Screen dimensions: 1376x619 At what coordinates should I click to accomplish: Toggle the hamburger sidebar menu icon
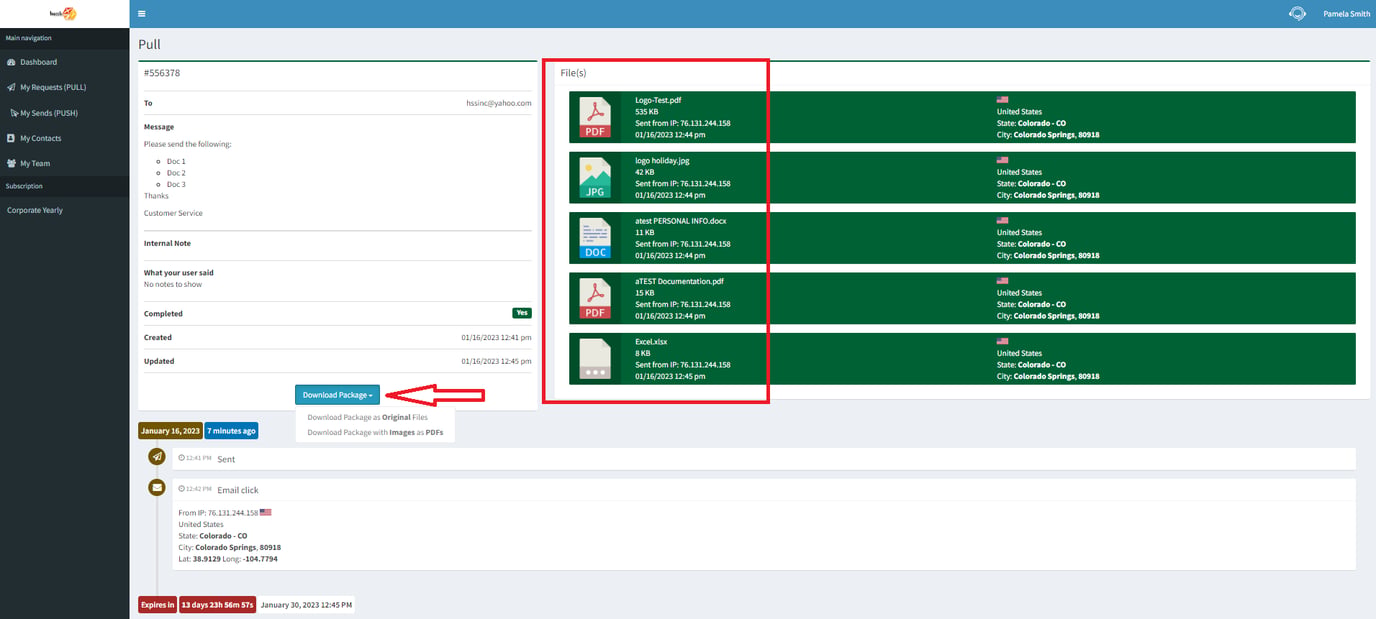142,14
